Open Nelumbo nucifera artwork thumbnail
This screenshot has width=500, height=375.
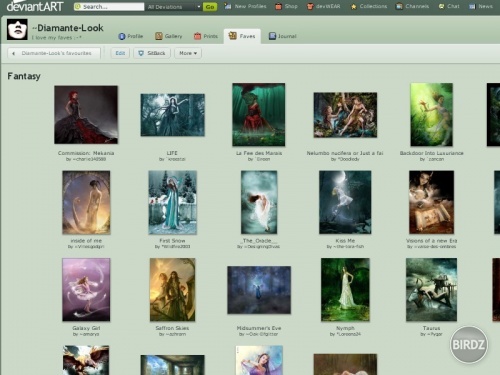[x=345, y=115]
